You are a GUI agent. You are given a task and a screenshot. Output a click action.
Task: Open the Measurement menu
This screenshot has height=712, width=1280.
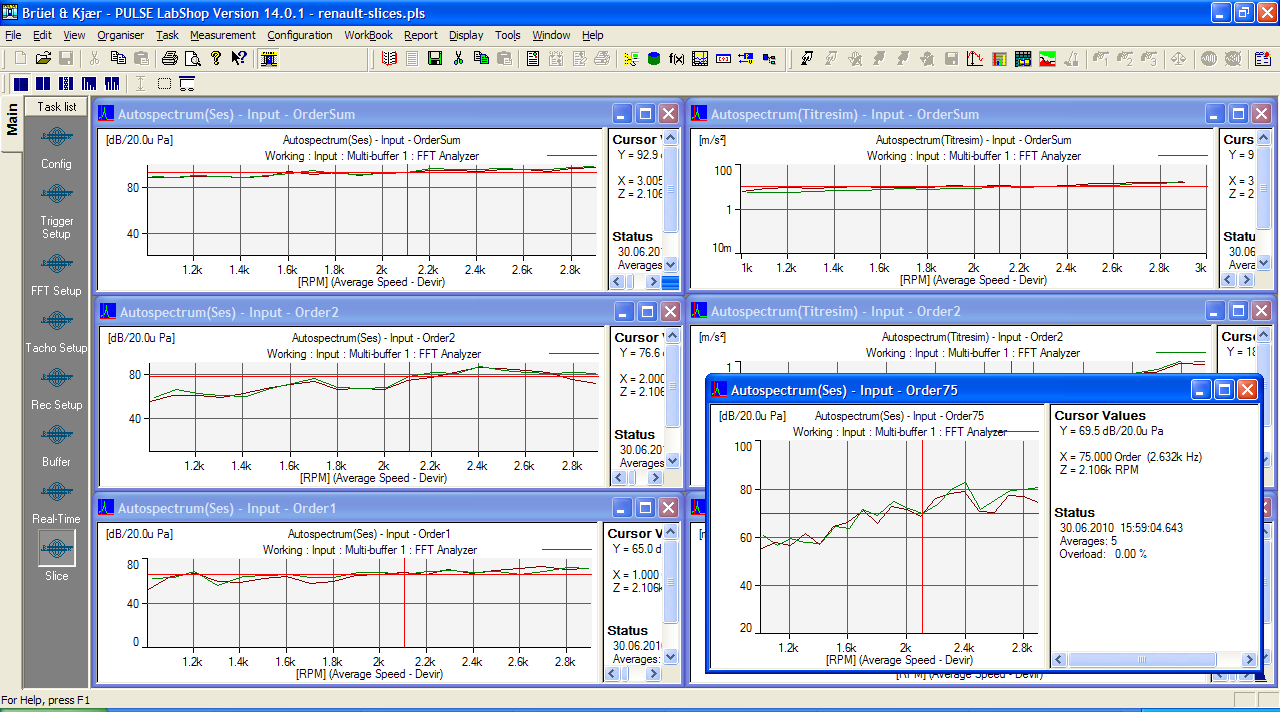click(x=223, y=35)
